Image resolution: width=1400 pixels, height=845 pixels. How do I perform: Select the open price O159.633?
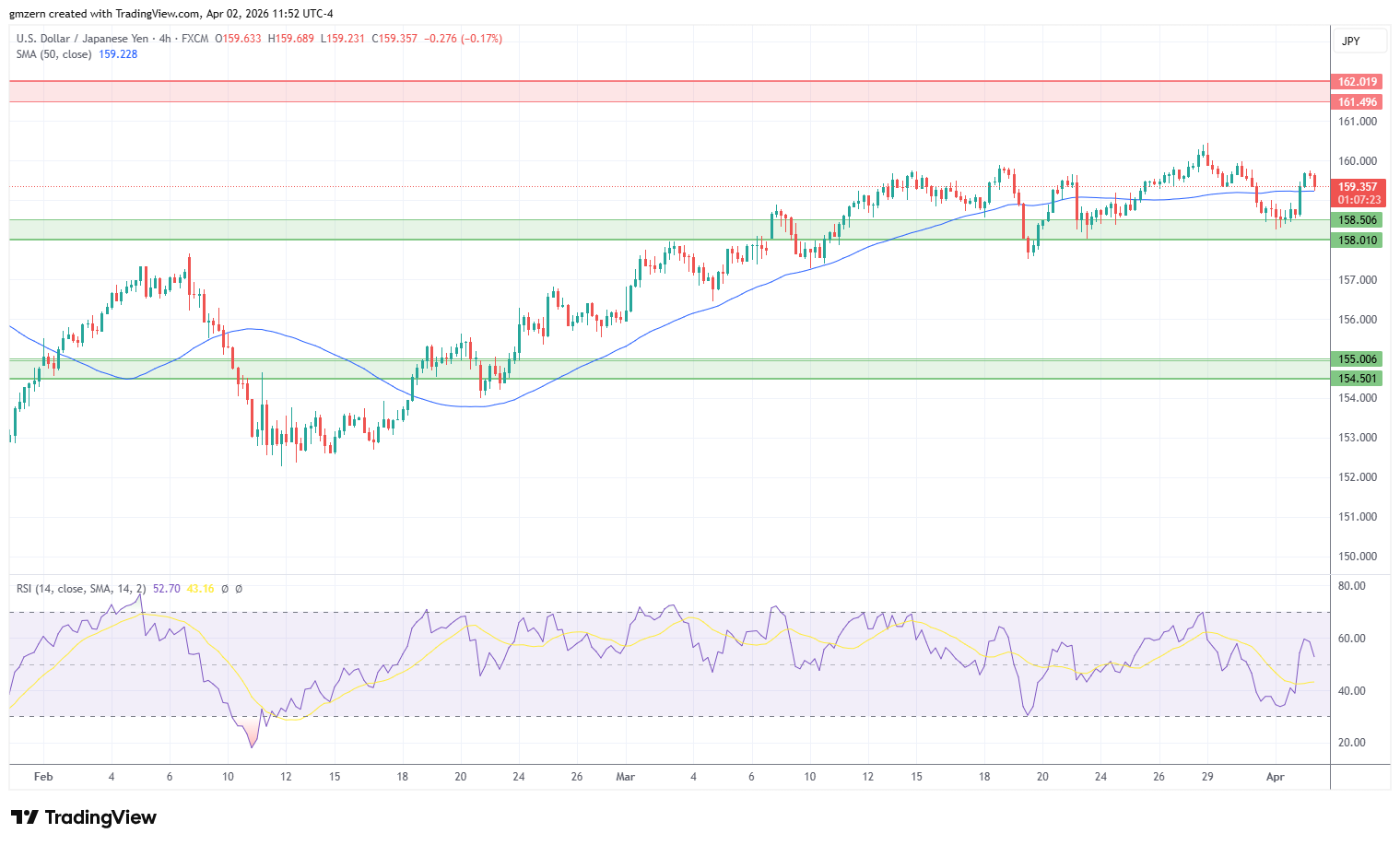pos(238,39)
